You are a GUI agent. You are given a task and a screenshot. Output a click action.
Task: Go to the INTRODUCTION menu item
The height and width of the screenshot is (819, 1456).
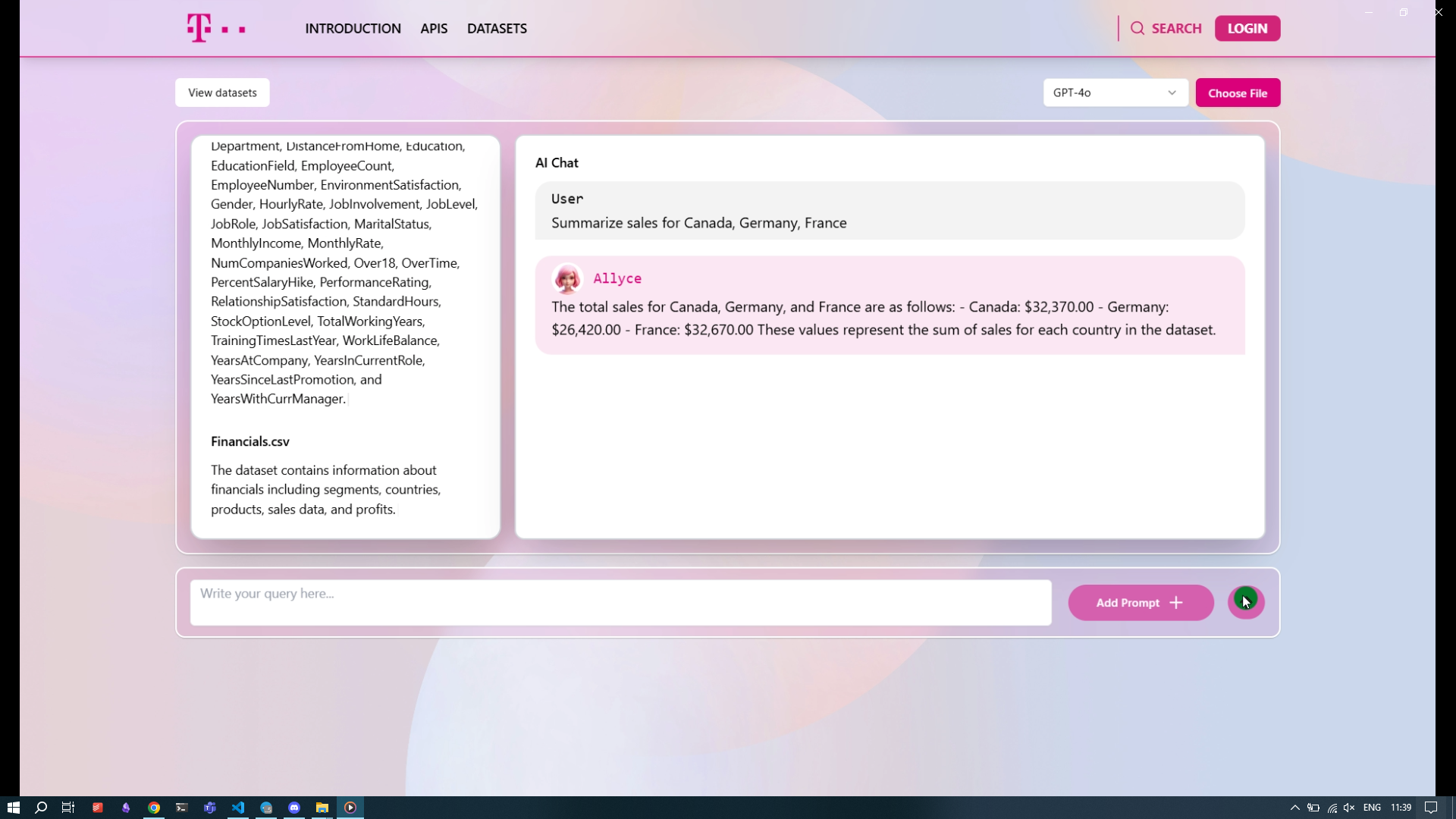coord(353,29)
